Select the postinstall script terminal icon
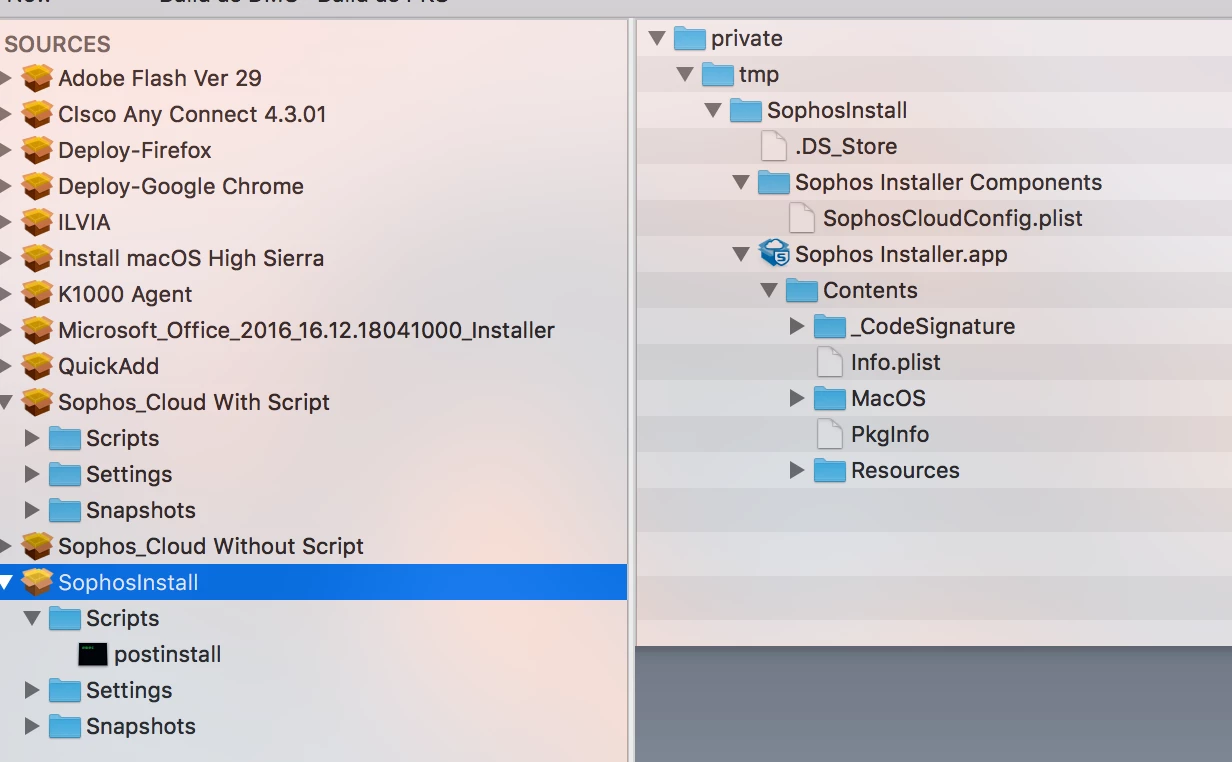Image resolution: width=1232 pixels, height=762 pixels. pyautogui.click(x=93, y=654)
